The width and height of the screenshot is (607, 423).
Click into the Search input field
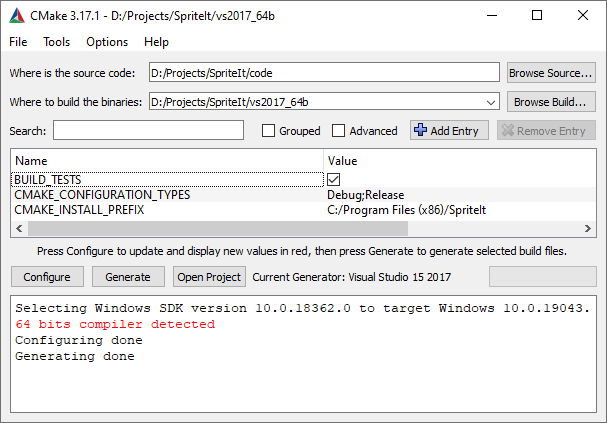click(x=148, y=131)
